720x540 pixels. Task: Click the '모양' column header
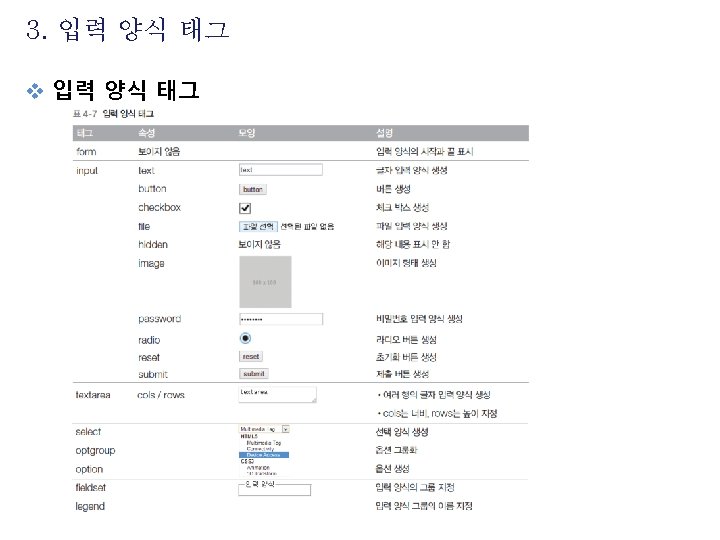click(x=247, y=133)
